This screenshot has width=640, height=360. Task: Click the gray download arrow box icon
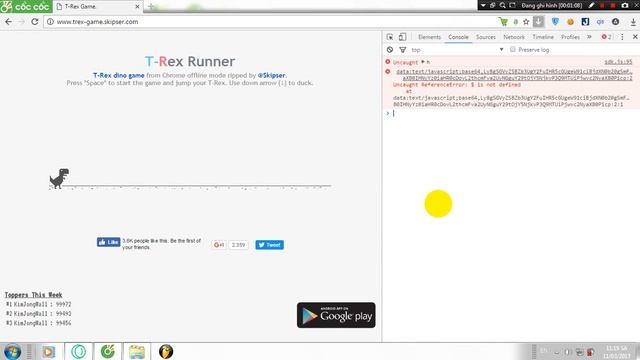pyautogui.click(x=539, y=22)
